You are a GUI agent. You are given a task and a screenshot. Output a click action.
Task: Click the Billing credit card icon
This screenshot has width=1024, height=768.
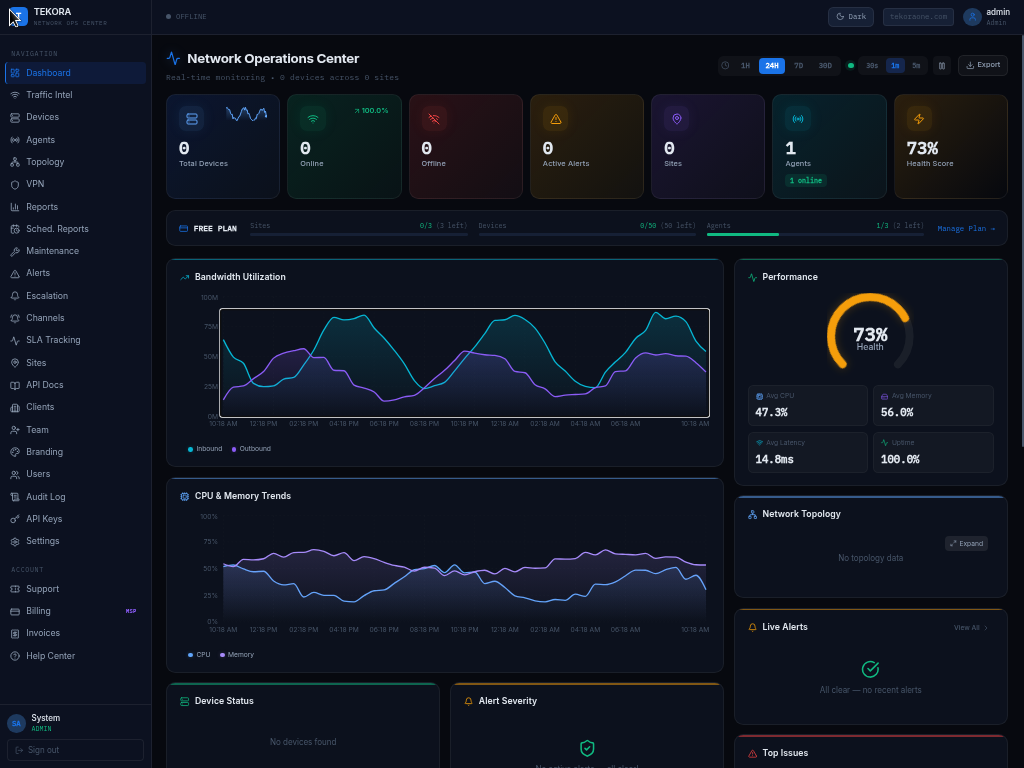point(15,611)
